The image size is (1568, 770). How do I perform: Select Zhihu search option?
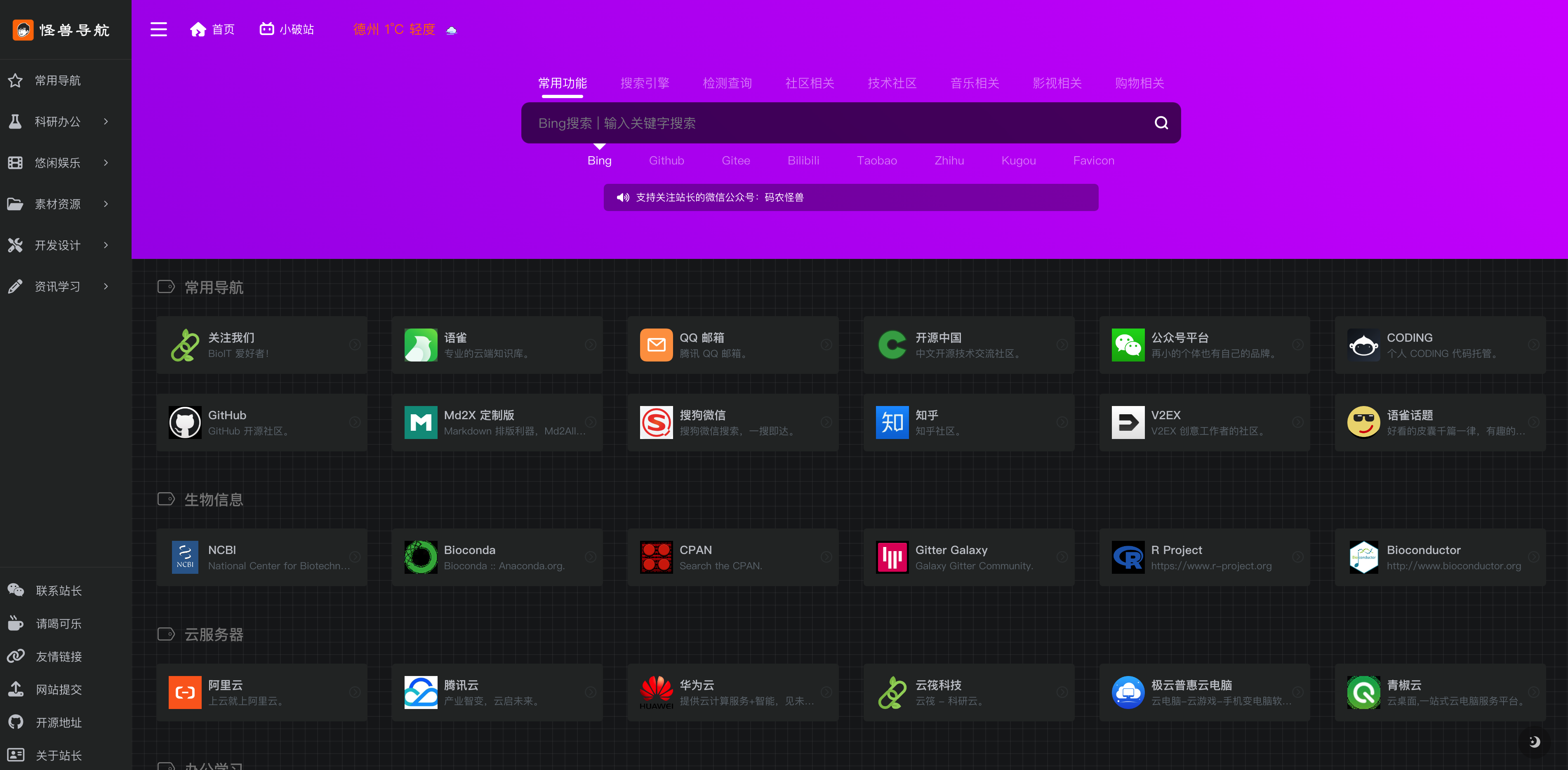click(949, 161)
